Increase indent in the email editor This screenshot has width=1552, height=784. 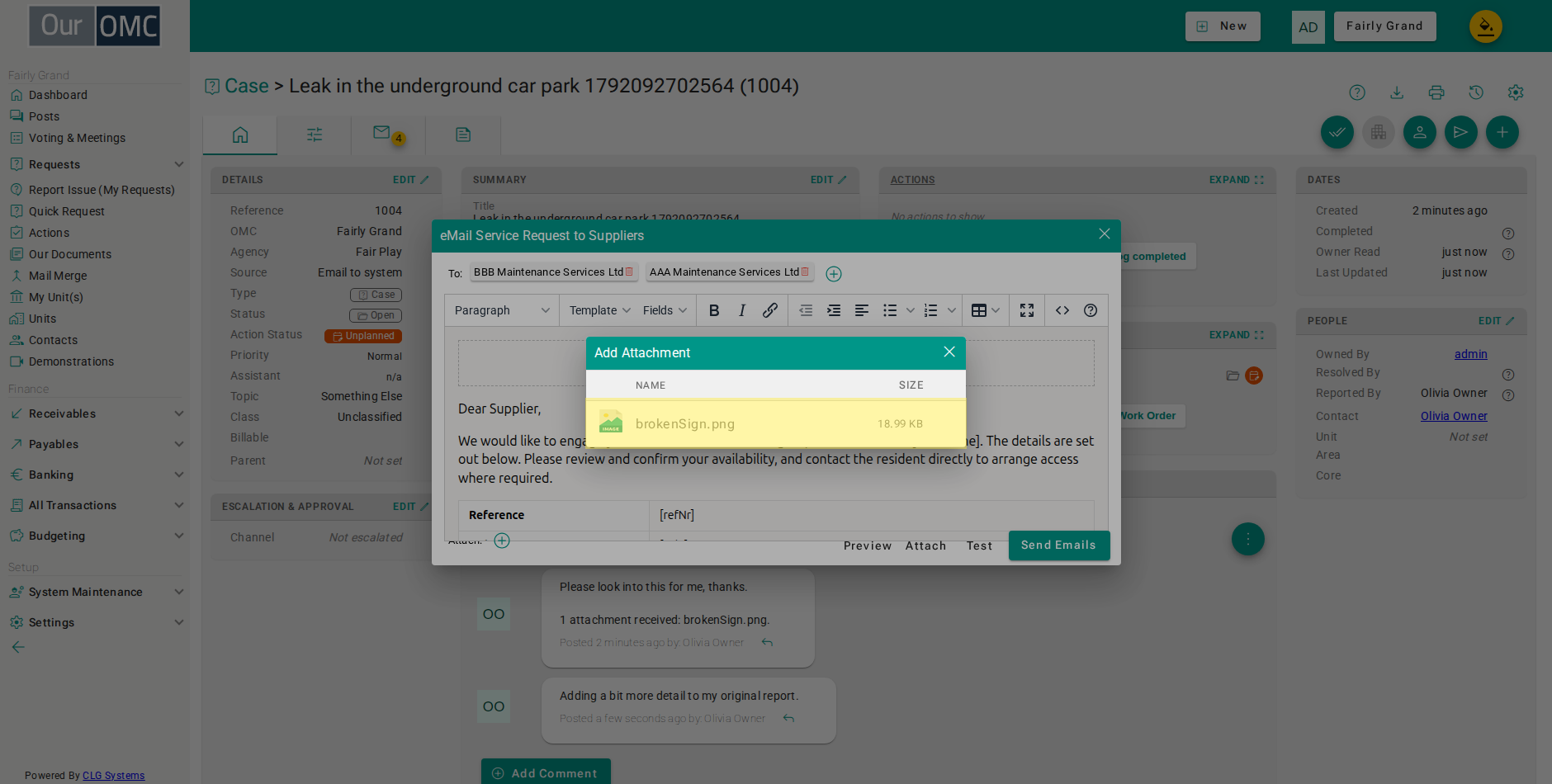(834, 310)
